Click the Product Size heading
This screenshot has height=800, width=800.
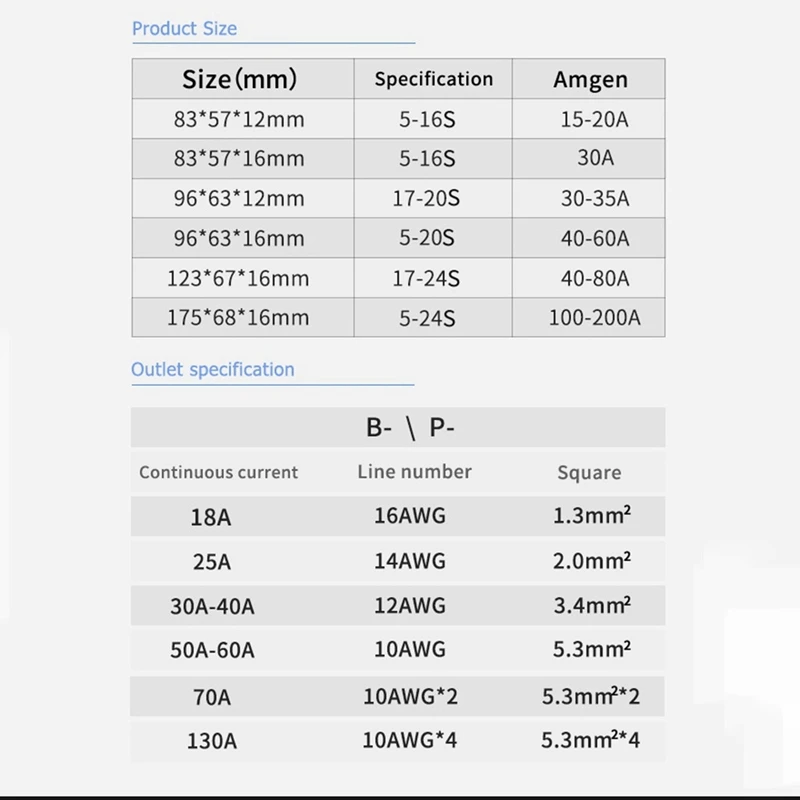(184, 28)
